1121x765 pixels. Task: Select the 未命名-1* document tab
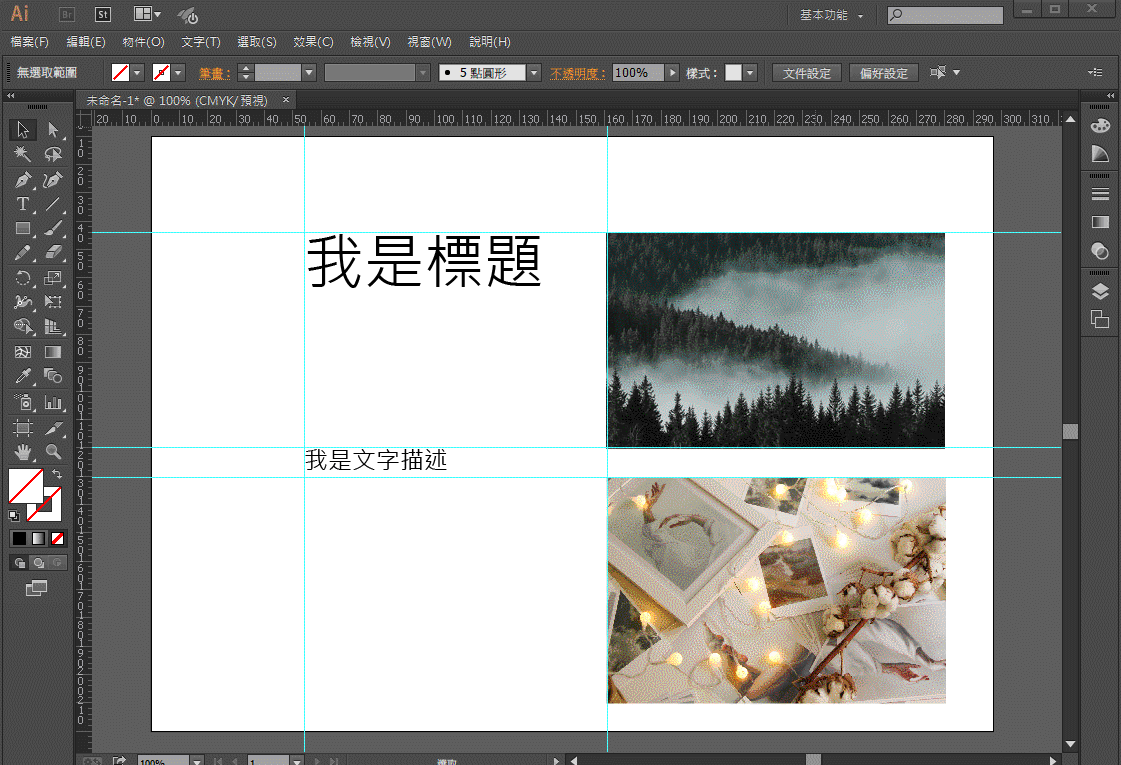click(x=177, y=100)
